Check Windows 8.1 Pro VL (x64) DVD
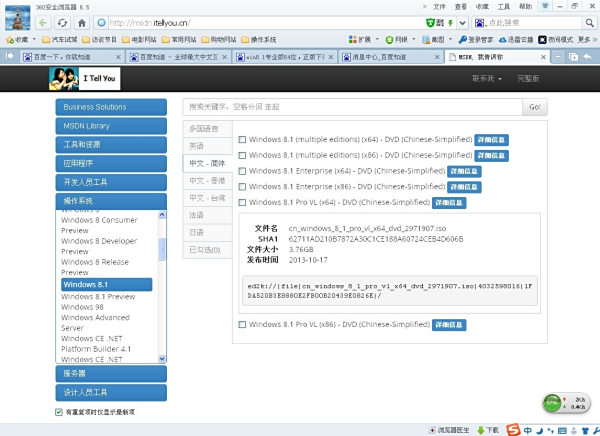This screenshot has width=600, height=436. coord(242,202)
